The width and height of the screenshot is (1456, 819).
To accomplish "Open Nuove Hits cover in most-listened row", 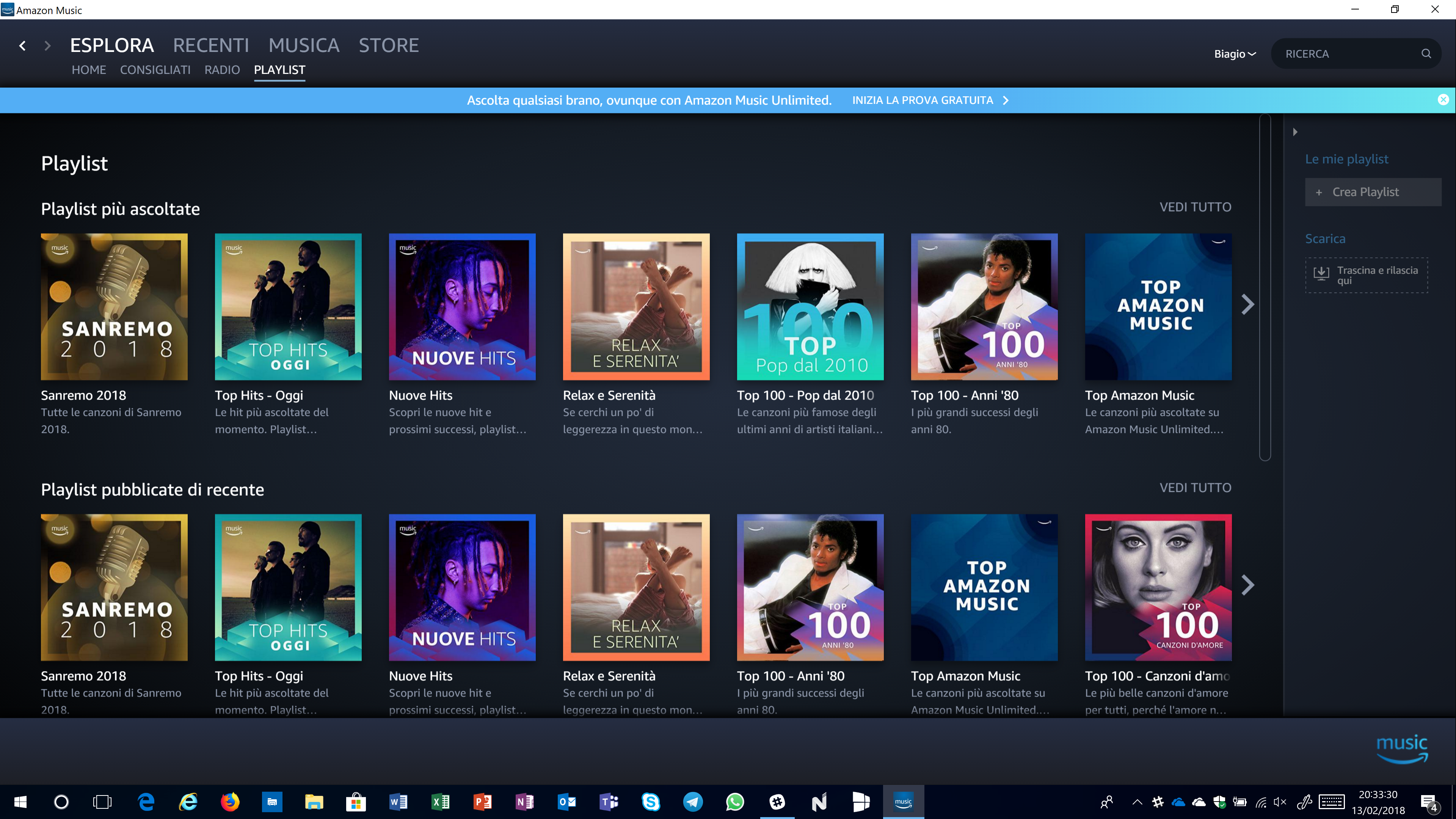I will coord(462,307).
